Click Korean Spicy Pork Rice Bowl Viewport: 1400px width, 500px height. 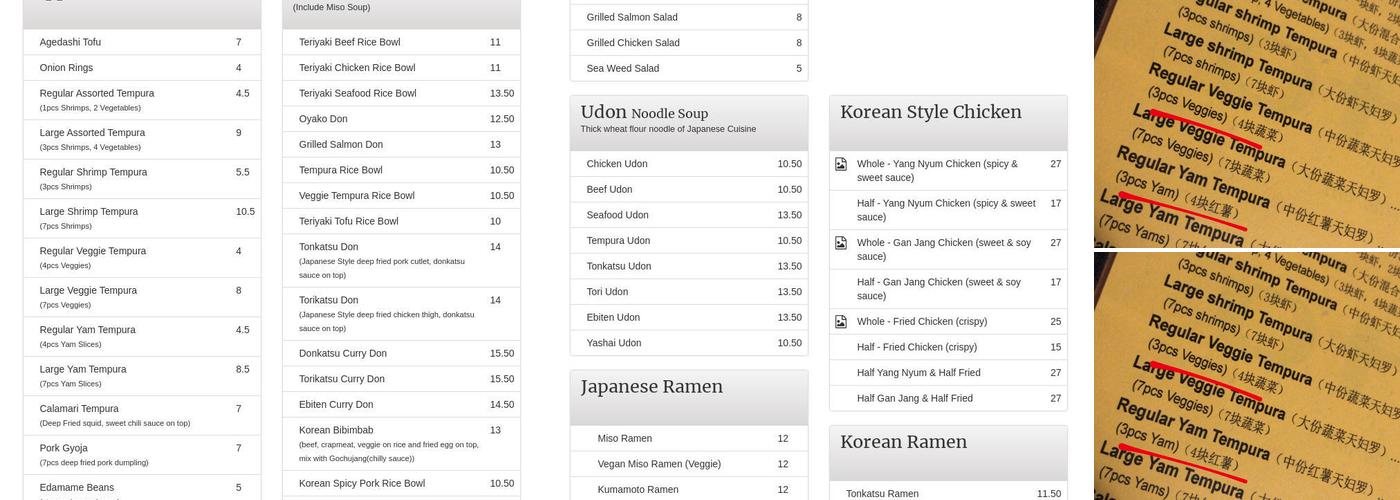(401, 484)
